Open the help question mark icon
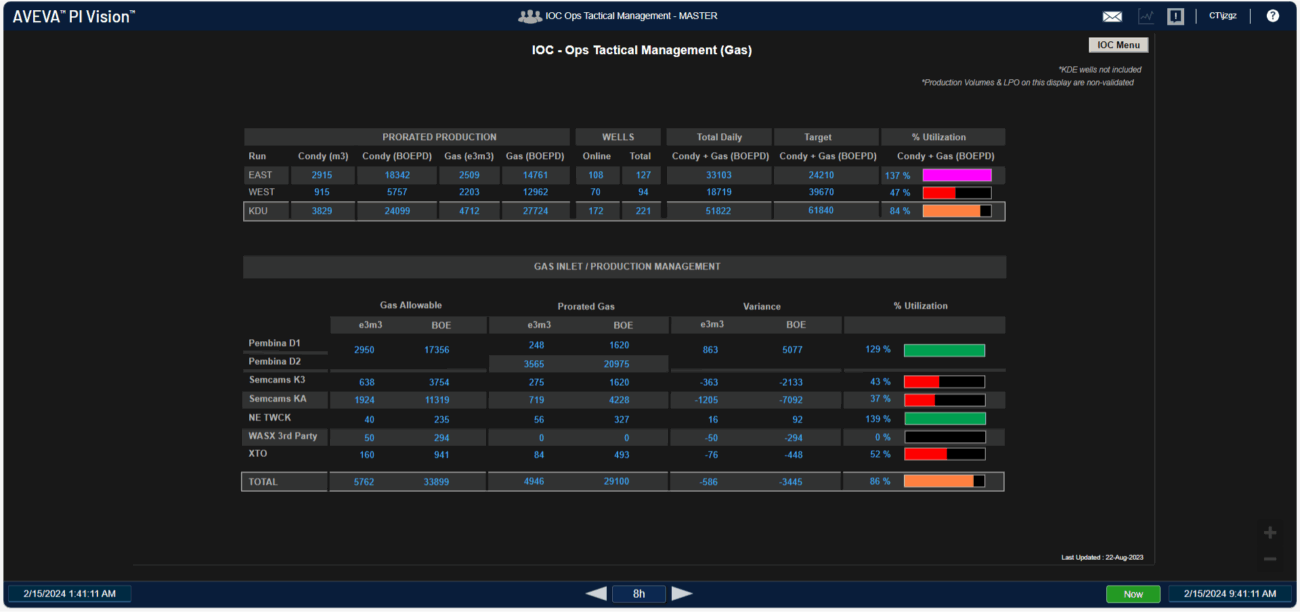The height and width of the screenshot is (612, 1300). click(1273, 16)
